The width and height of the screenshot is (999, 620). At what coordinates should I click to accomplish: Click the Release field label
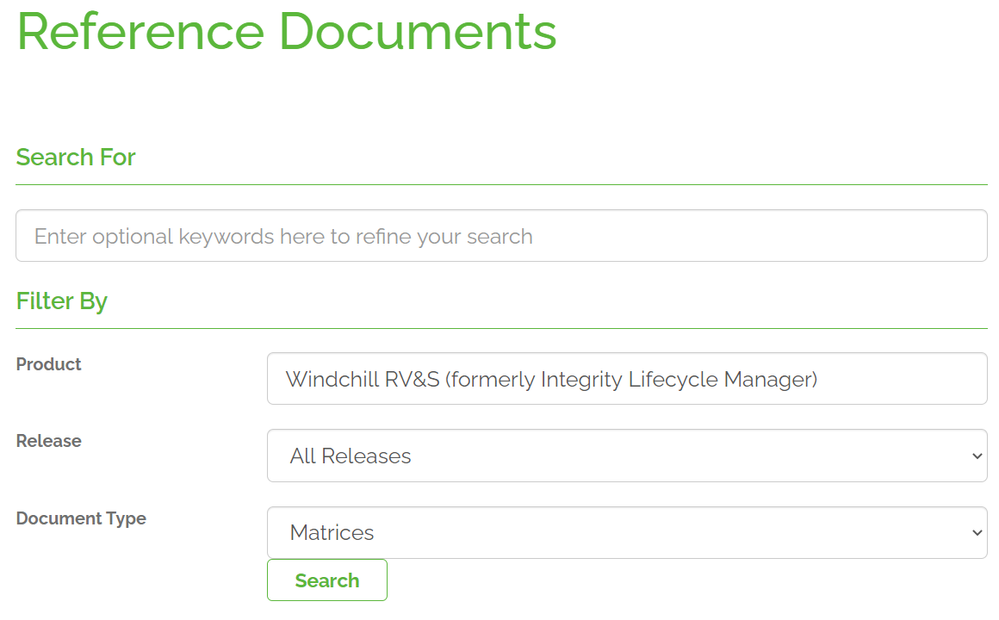[x=48, y=441]
